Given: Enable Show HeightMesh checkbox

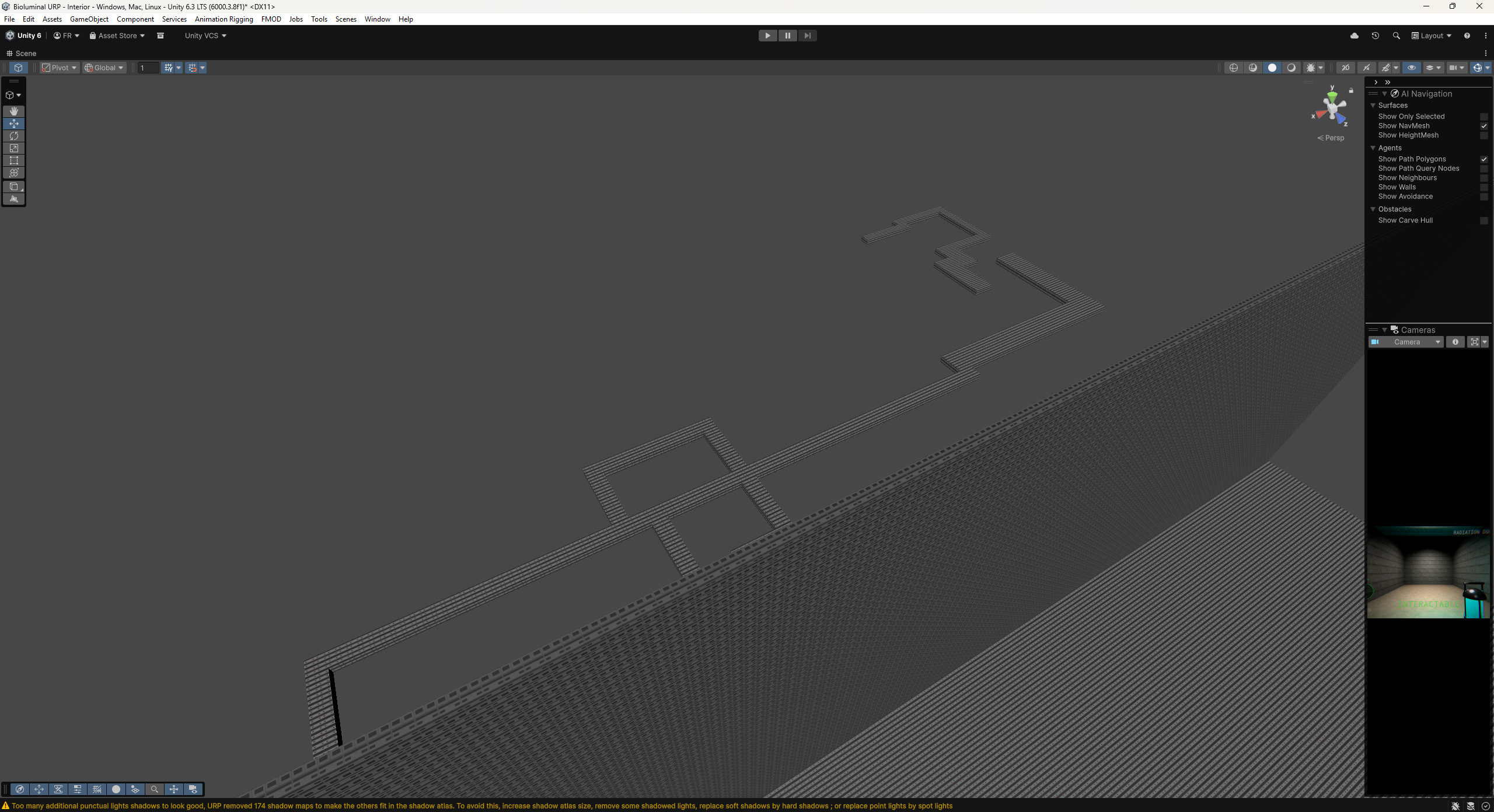Looking at the screenshot, I should 1484,135.
